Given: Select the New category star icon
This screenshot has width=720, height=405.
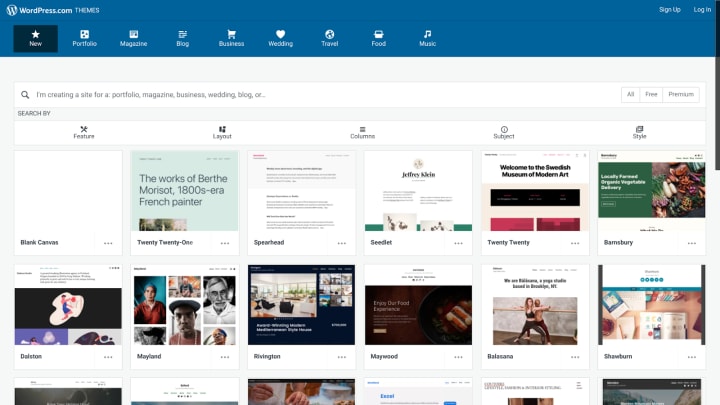Looking at the screenshot, I should click(35, 34).
